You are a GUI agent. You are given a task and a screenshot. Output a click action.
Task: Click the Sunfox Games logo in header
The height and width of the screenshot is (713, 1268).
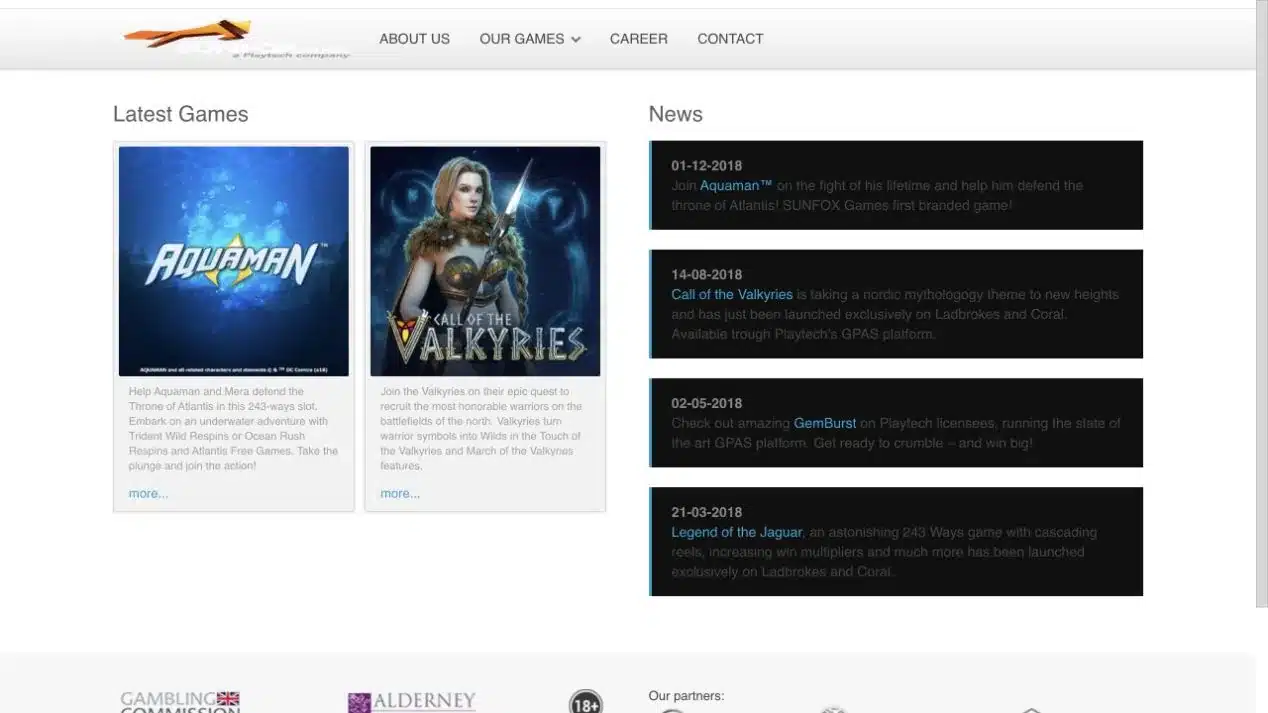pos(237,40)
